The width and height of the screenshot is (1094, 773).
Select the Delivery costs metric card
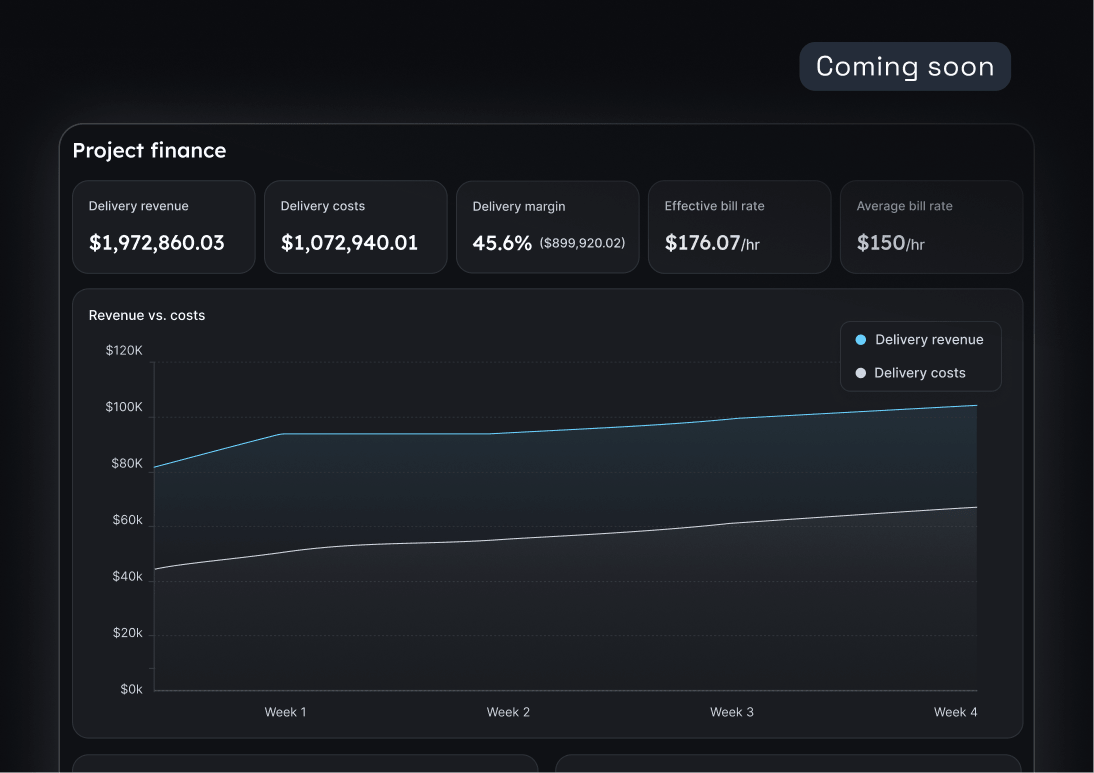(x=355, y=226)
